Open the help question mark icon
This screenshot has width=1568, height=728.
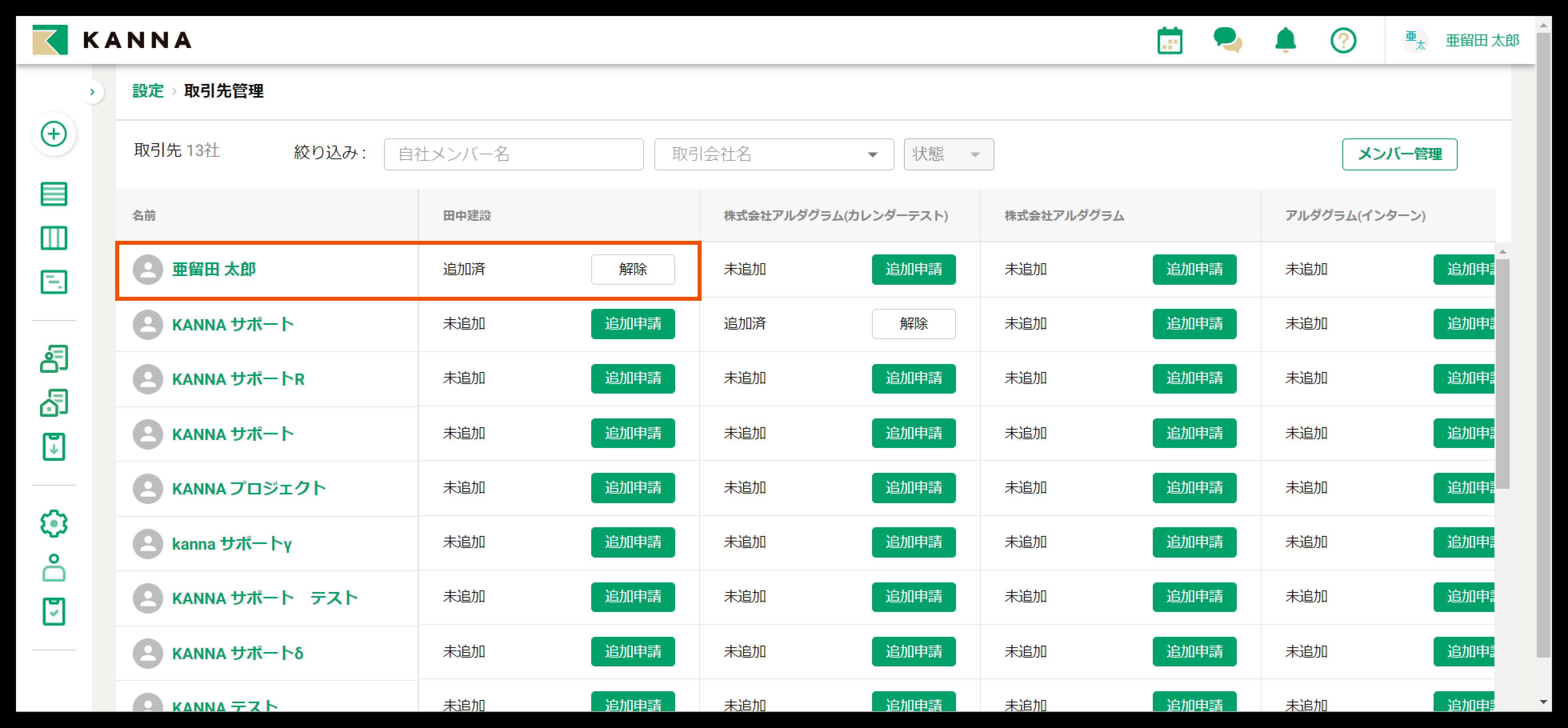[x=1343, y=41]
